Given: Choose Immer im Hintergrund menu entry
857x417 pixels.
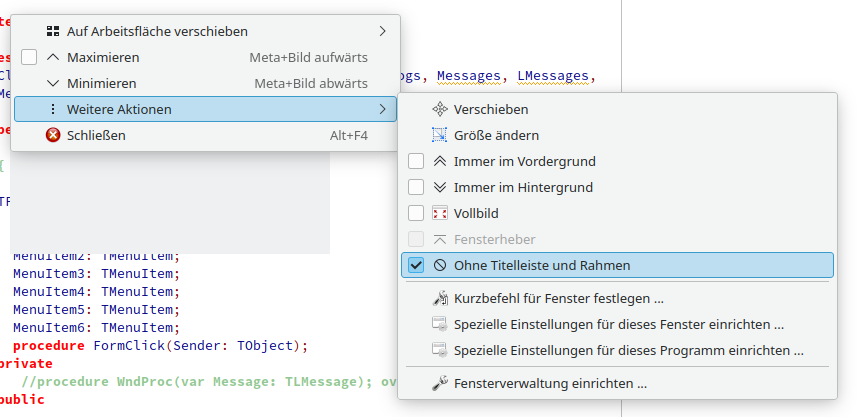Looking at the screenshot, I should (x=618, y=187).
